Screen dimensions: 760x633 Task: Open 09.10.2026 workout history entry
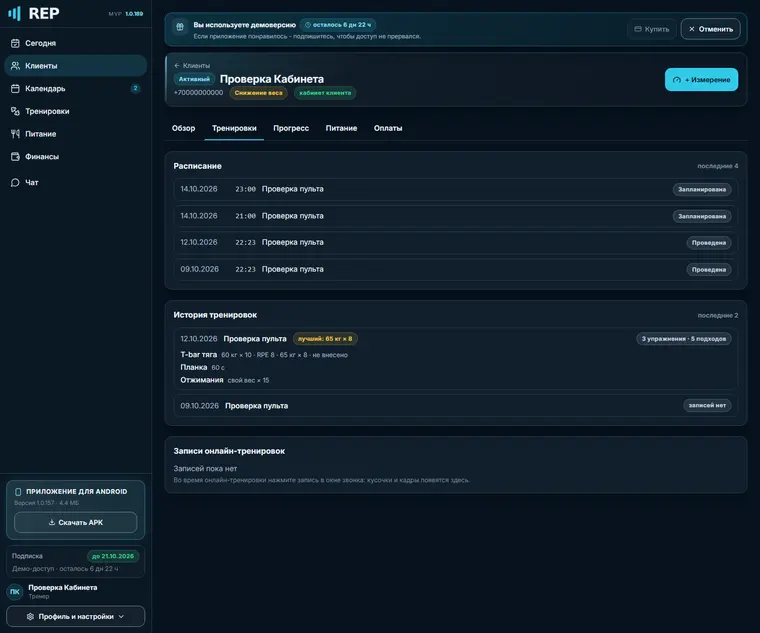pos(456,406)
